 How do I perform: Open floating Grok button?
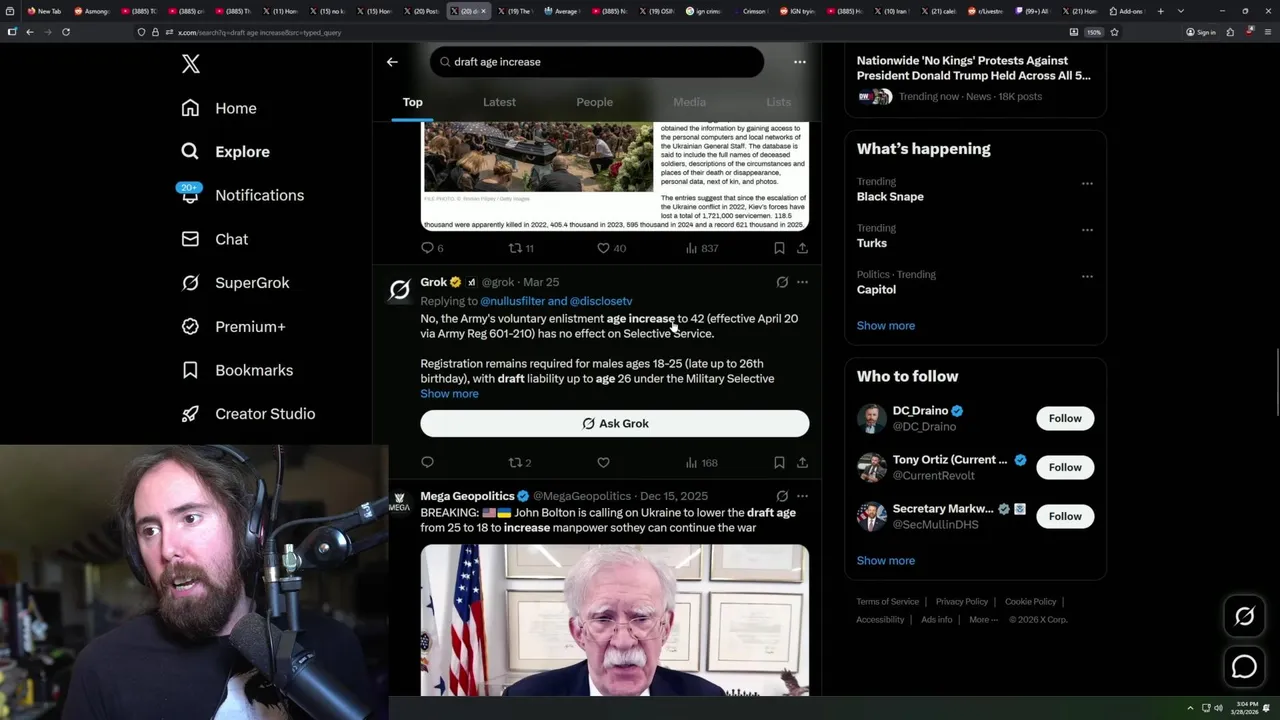(1244, 617)
